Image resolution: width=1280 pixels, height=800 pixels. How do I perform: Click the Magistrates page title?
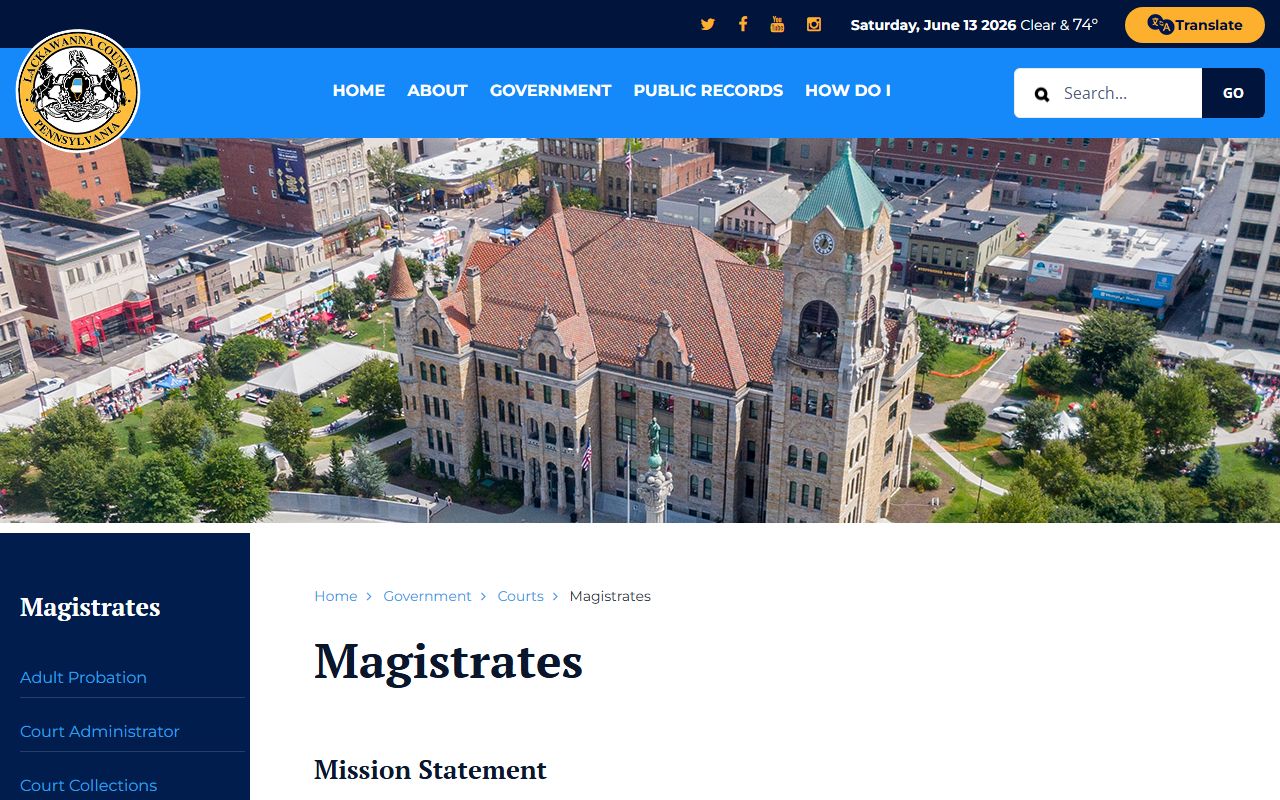point(448,661)
